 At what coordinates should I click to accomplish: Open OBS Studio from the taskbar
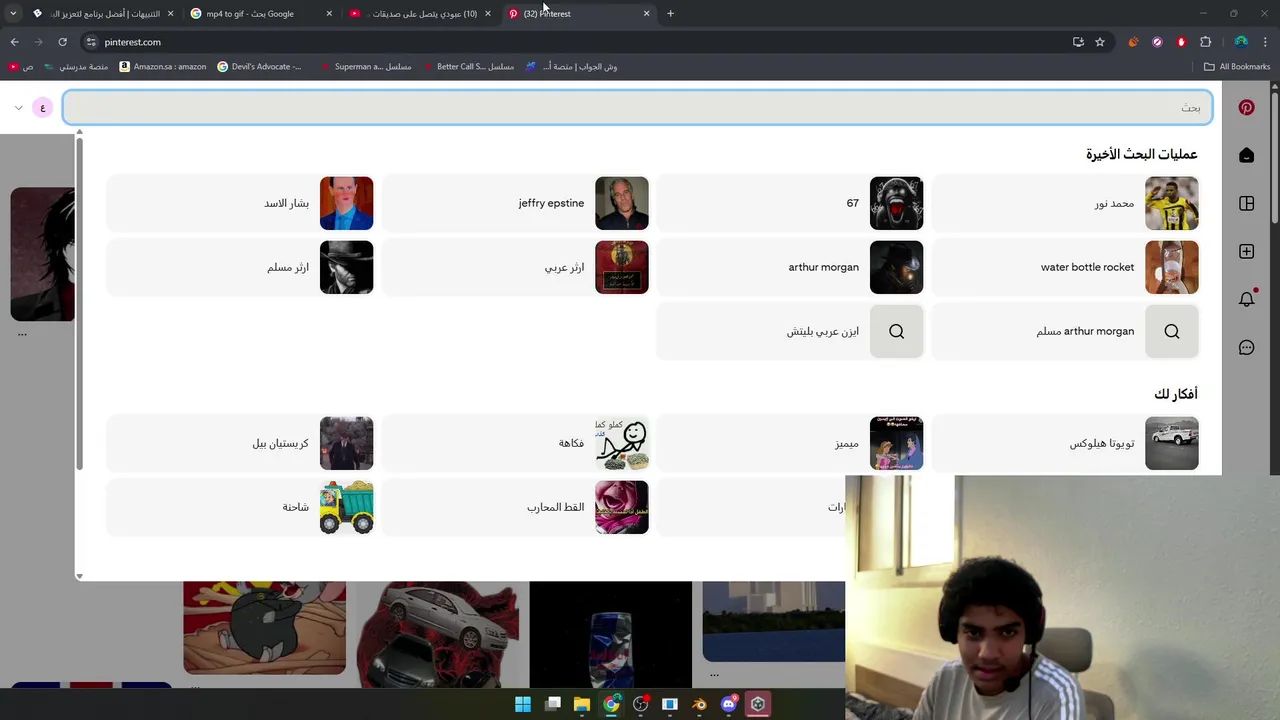click(x=641, y=704)
